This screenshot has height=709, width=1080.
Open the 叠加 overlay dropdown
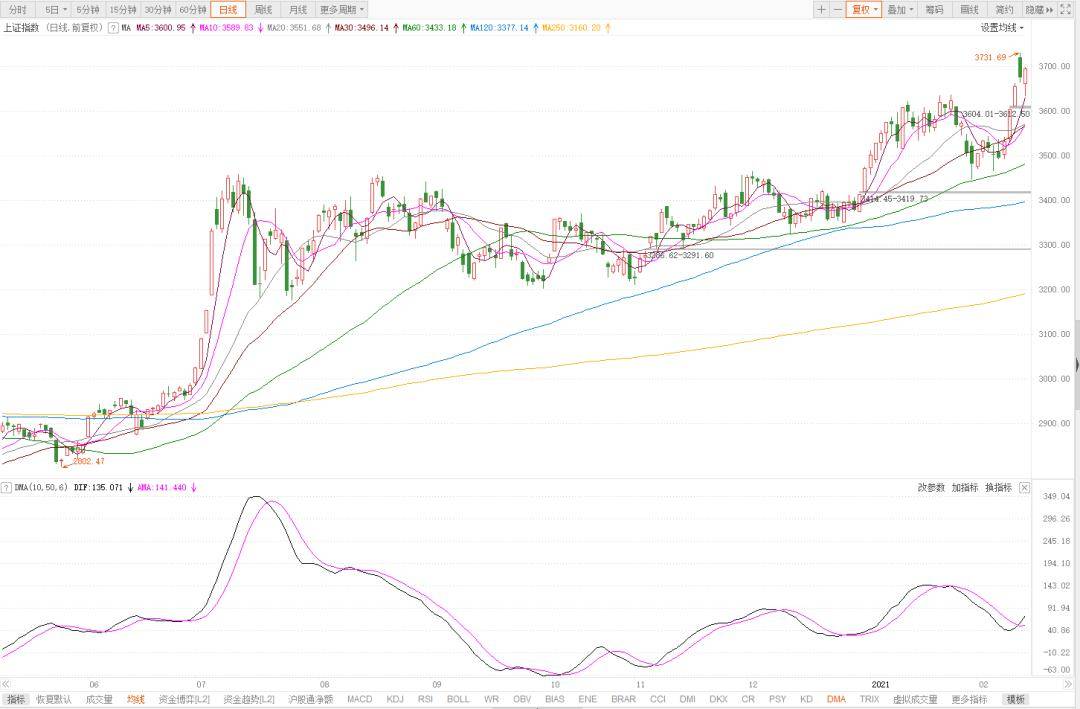click(900, 10)
